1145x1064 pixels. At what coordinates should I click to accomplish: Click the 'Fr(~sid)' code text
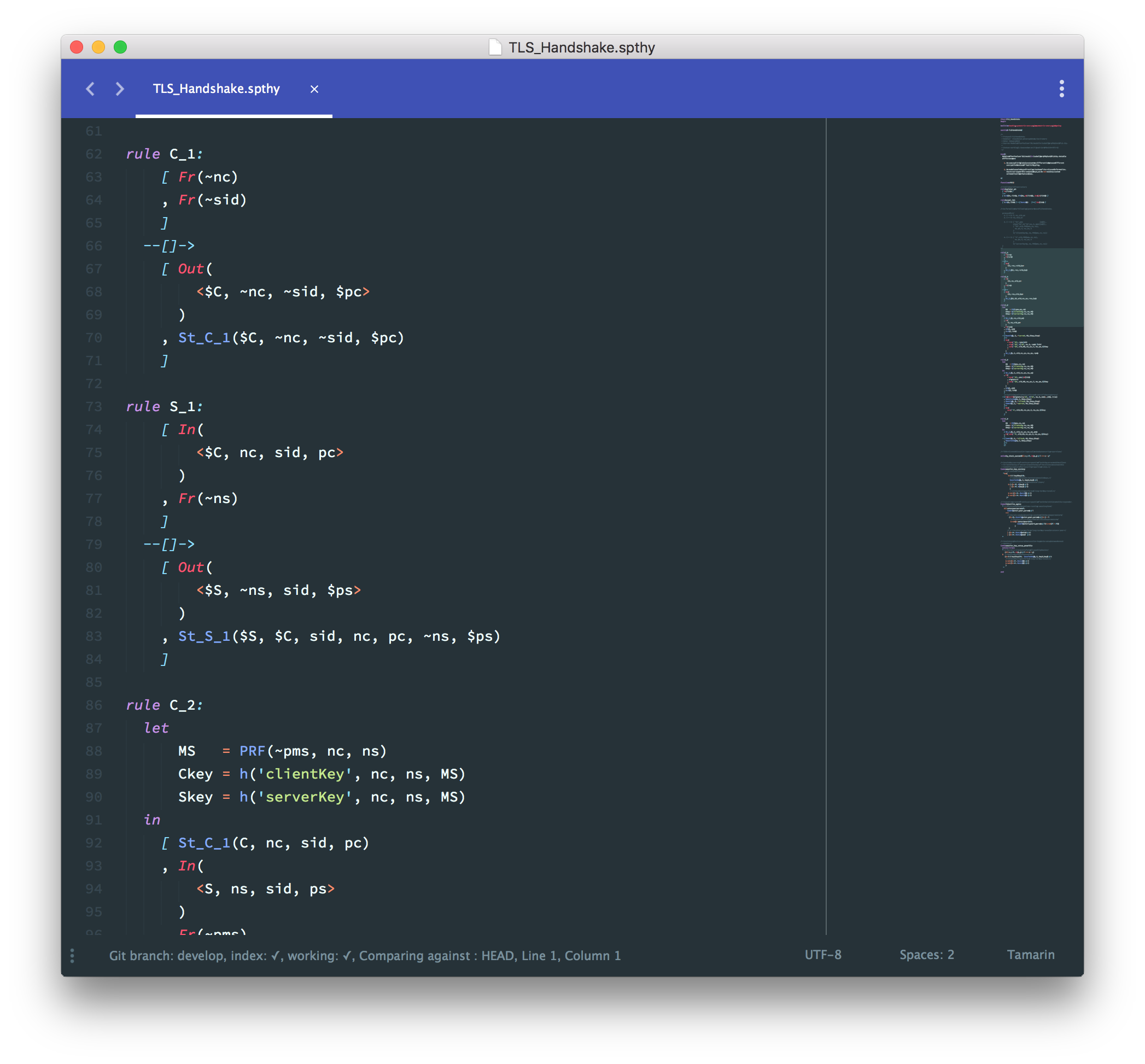click(212, 200)
